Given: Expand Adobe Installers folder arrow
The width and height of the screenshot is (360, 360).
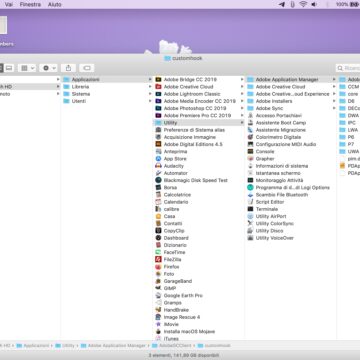Looking at the screenshot, I should (334, 101).
